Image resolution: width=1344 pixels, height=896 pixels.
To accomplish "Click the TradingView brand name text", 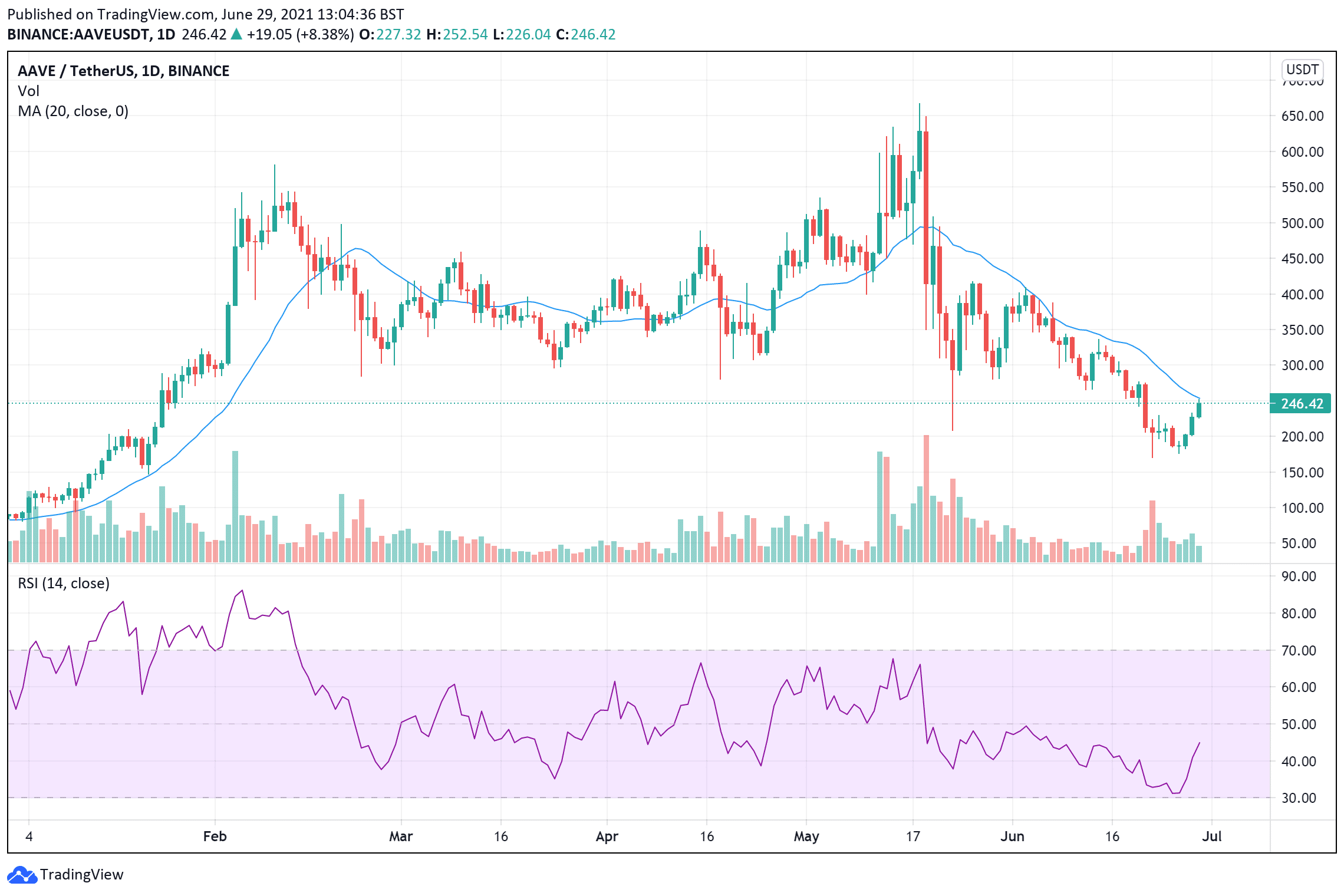I will coord(82,874).
